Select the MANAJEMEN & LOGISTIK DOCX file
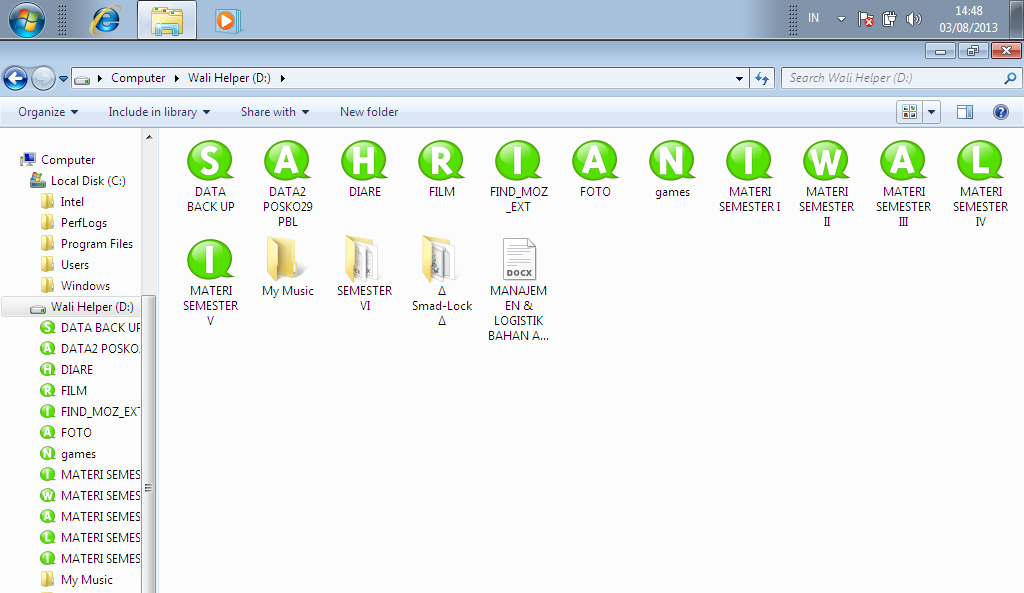This screenshot has width=1024, height=593. click(x=518, y=261)
